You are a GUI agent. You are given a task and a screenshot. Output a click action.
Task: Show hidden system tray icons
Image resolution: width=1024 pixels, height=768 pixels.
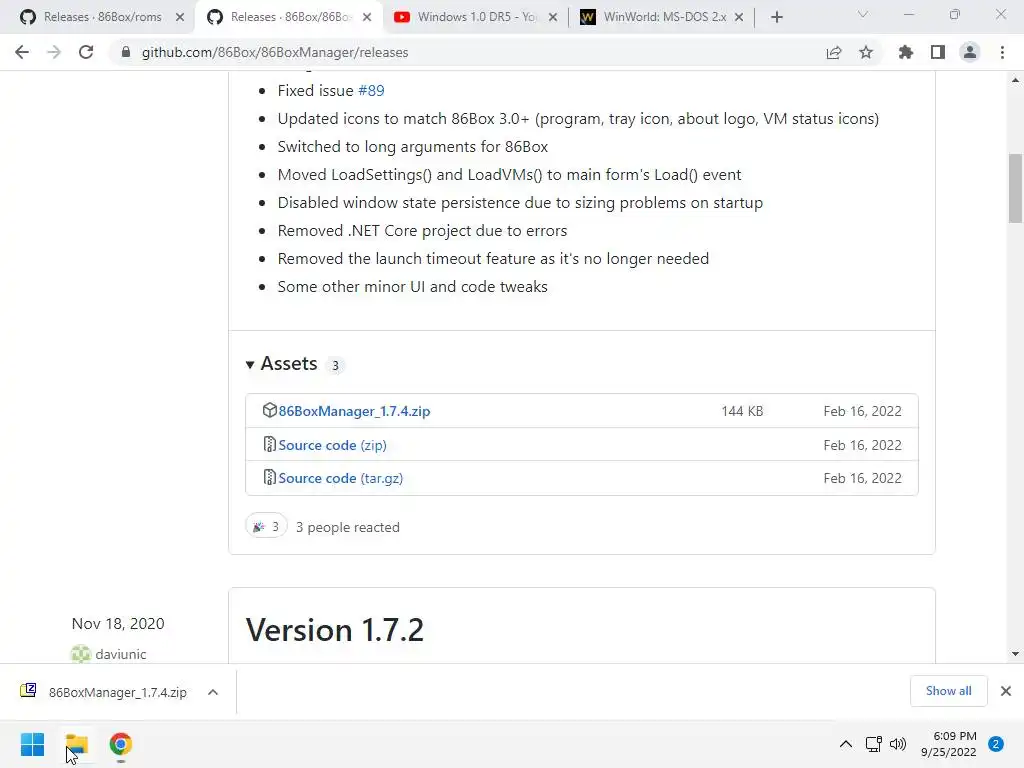[x=846, y=744]
